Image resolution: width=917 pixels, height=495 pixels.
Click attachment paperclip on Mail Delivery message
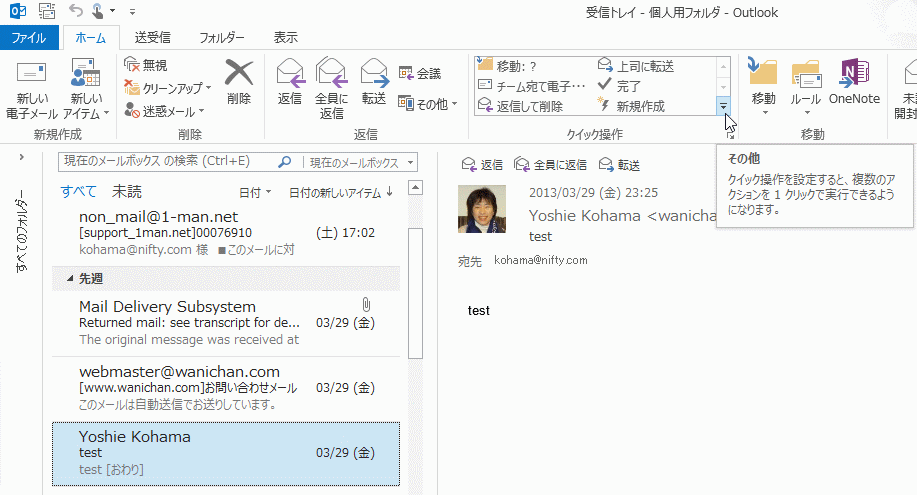(x=366, y=304)
